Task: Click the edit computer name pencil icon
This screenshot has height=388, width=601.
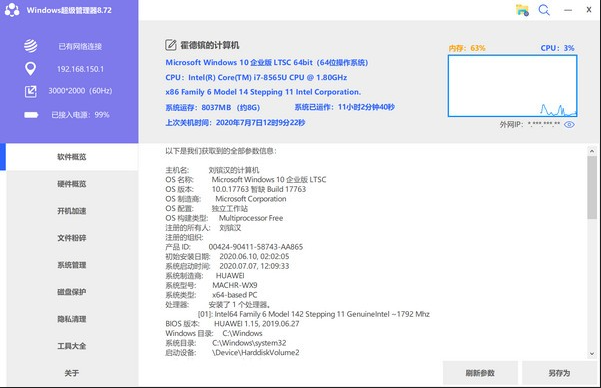Action: (171, 45)
